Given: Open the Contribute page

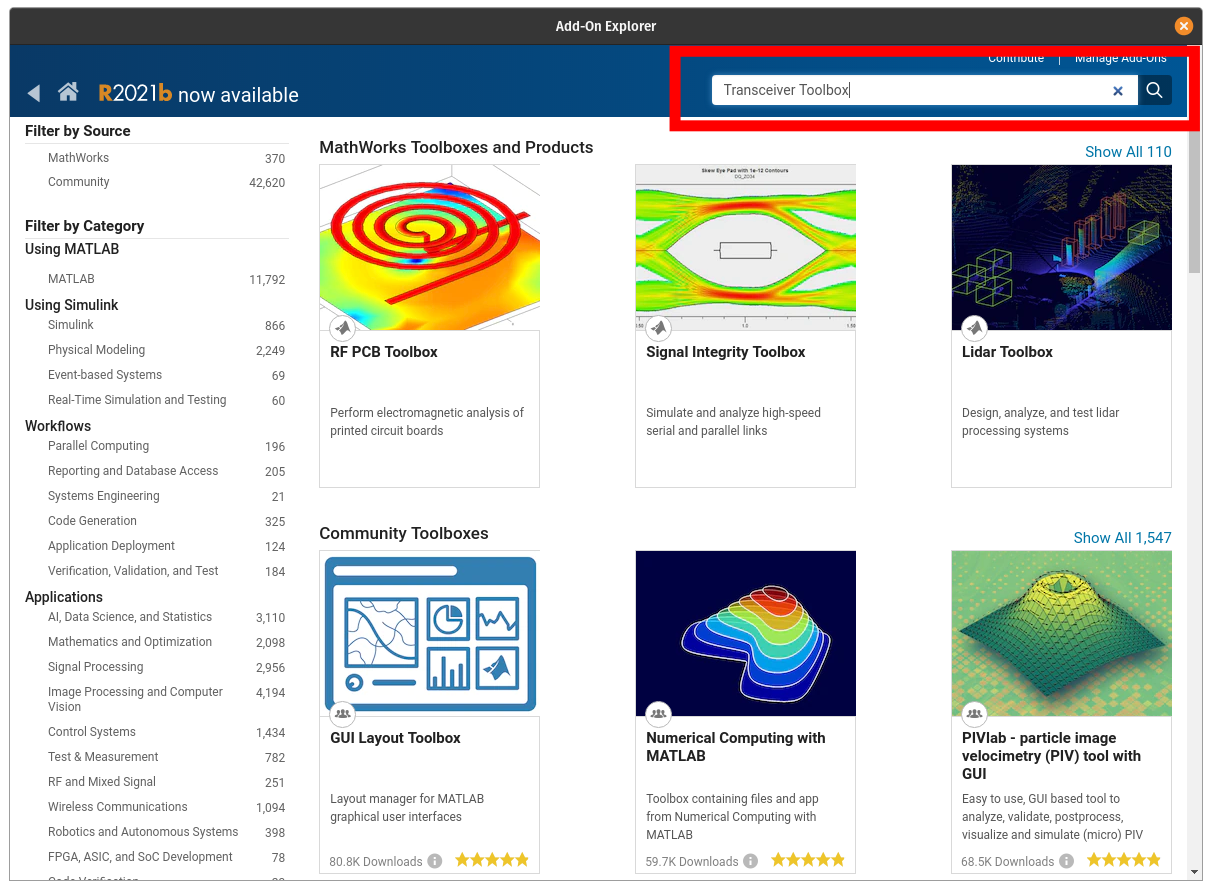Looking at the screenshot, I should click(x=1016, y=58).
